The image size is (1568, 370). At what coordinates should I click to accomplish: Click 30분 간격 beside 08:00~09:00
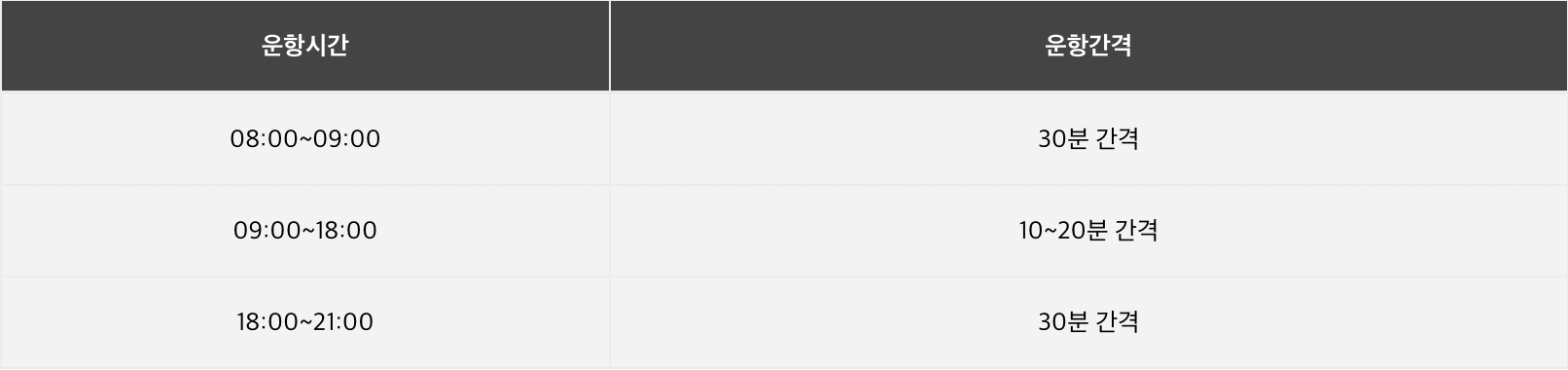pyautogui.click(x=1088, y=138)
